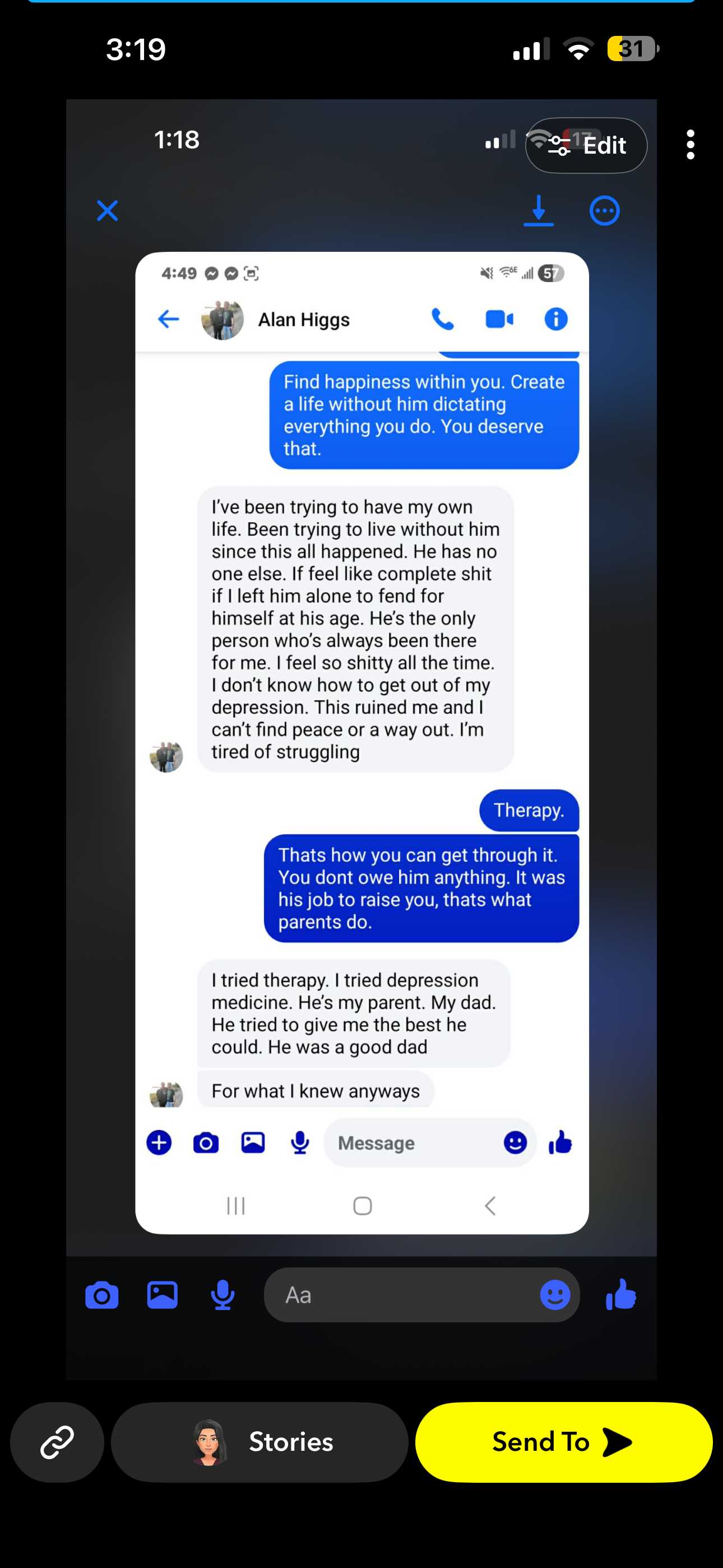Start voice call with Alan Higgs
This screenshot has width=723, height=1568.
(x=442, y=319)
